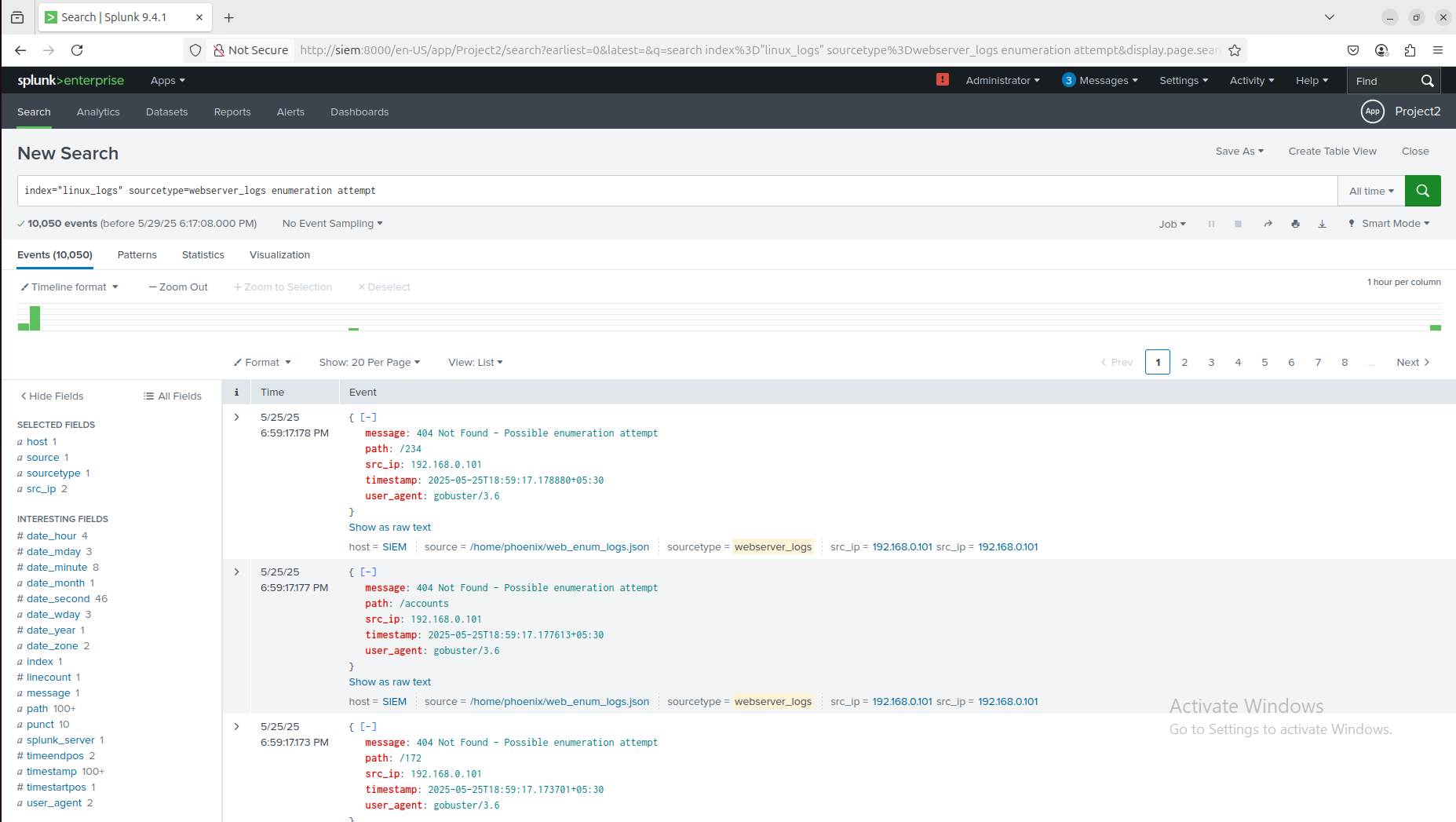
Task: Click the red alert notification icon
Action: [x=943, y=79]
